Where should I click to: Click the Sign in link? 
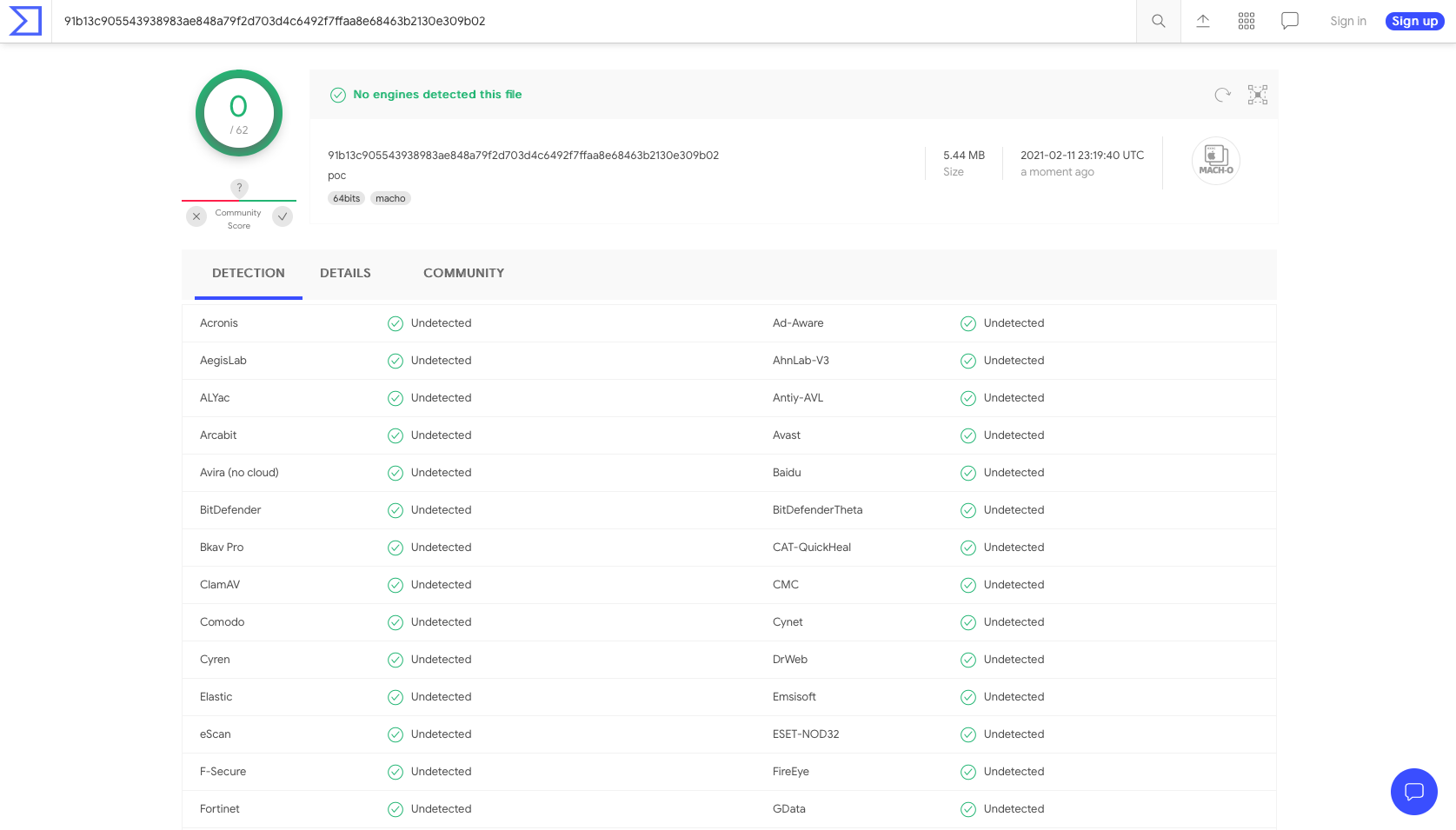[1348, 21]
